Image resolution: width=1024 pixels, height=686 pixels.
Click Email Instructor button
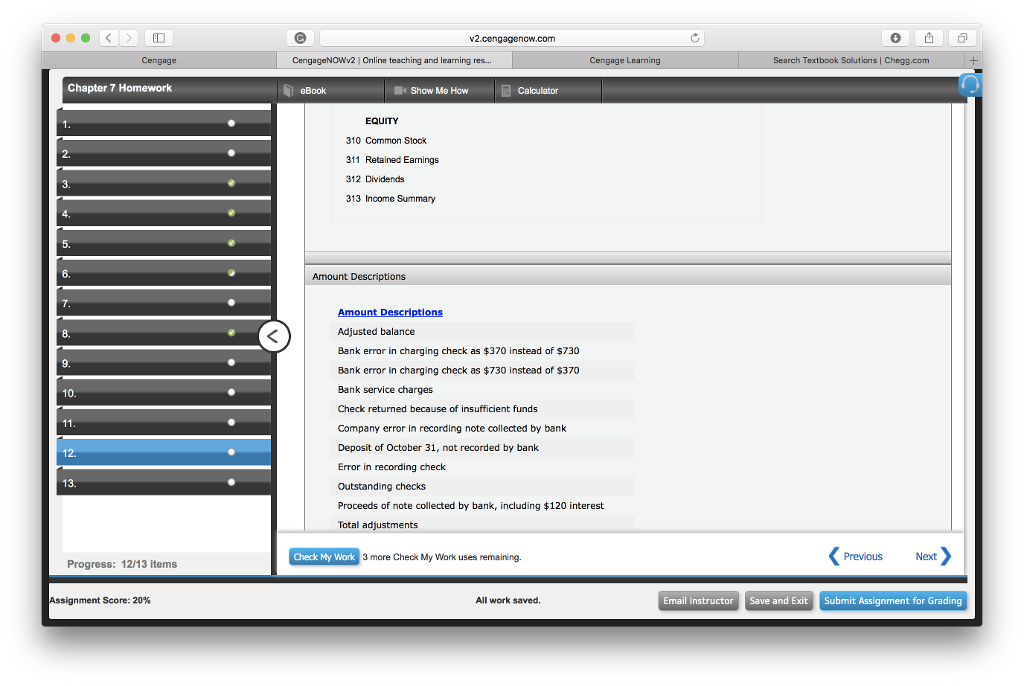698,600
